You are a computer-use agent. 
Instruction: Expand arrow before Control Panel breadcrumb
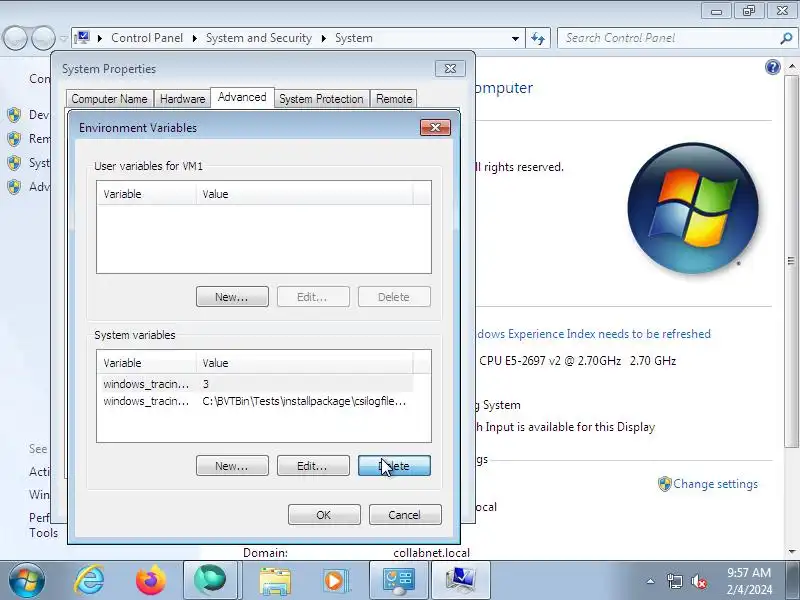tap(100, 38)
